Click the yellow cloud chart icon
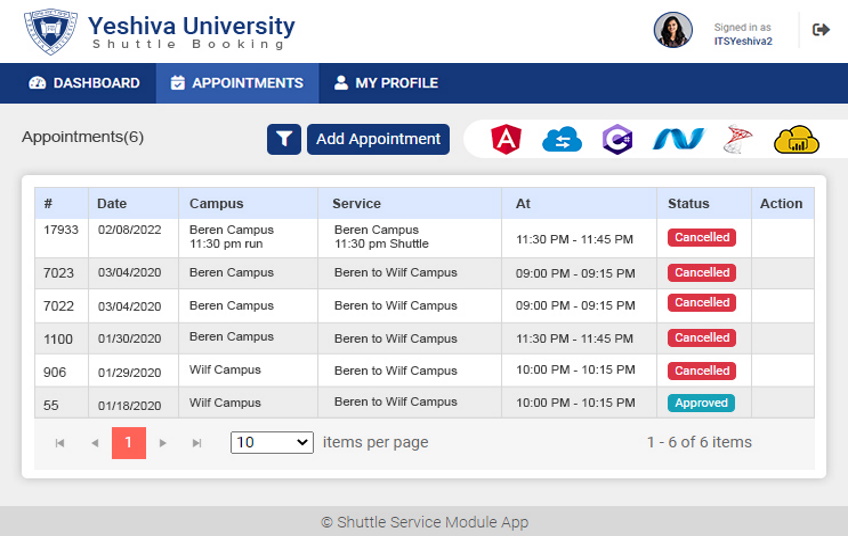Viewport: 848px width, 536px height. click(797, 140)
